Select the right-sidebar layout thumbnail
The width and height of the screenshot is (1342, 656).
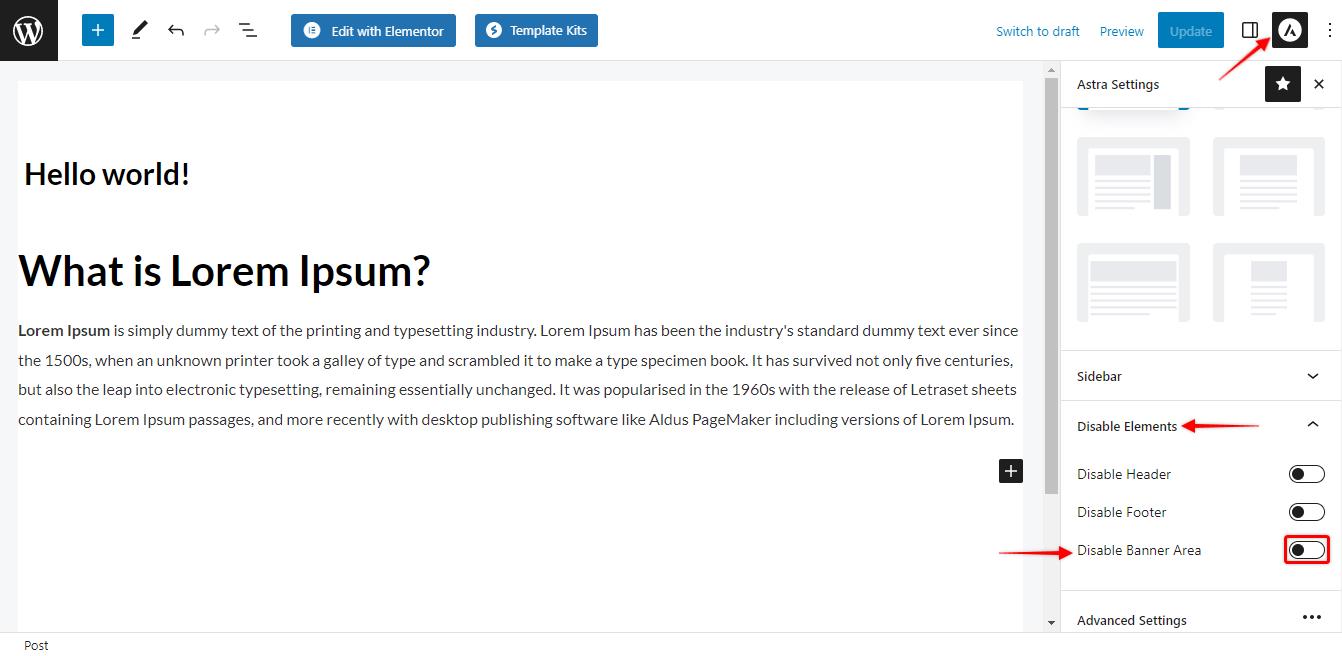click(1133, 177)
